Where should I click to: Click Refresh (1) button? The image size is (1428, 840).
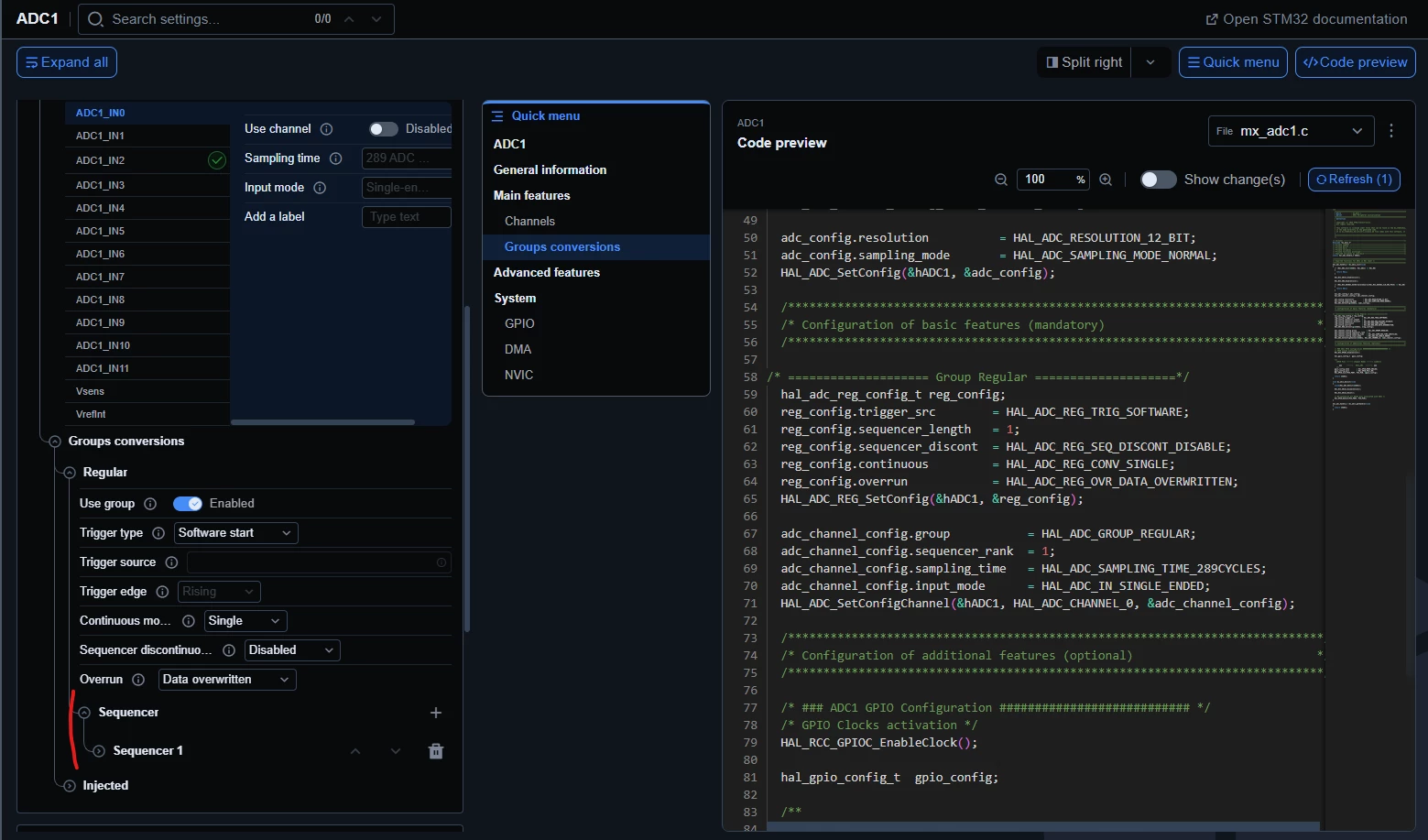(1354, 180)
